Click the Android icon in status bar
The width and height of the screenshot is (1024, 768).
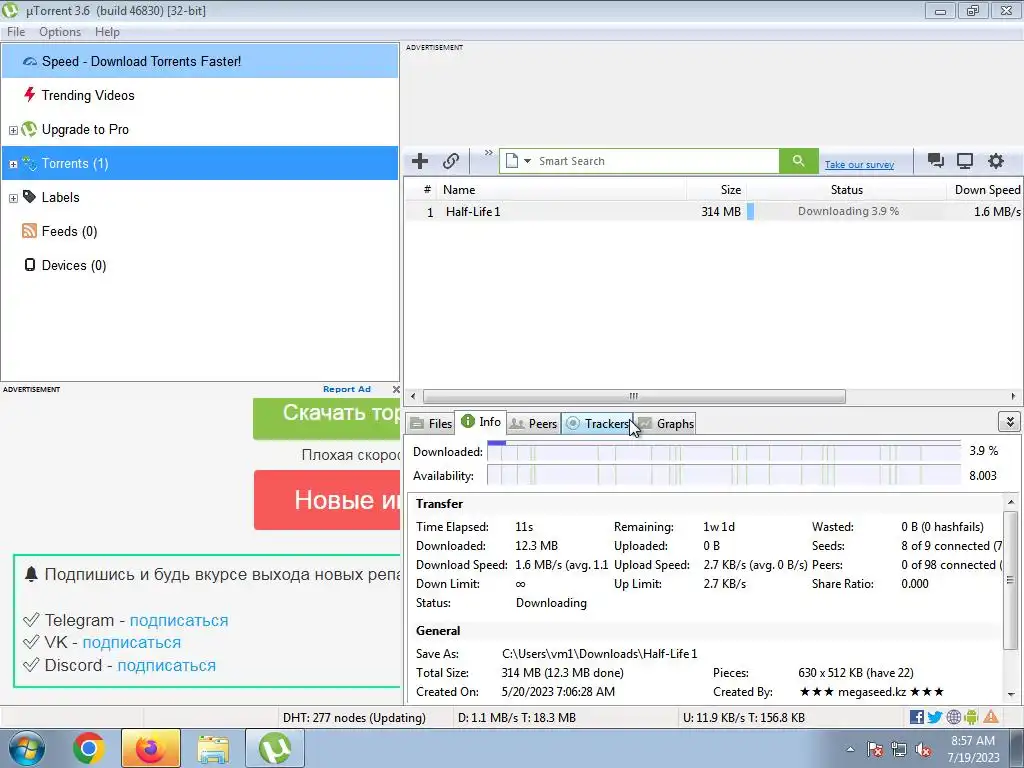pyautogui.click(x=971, y=717)
